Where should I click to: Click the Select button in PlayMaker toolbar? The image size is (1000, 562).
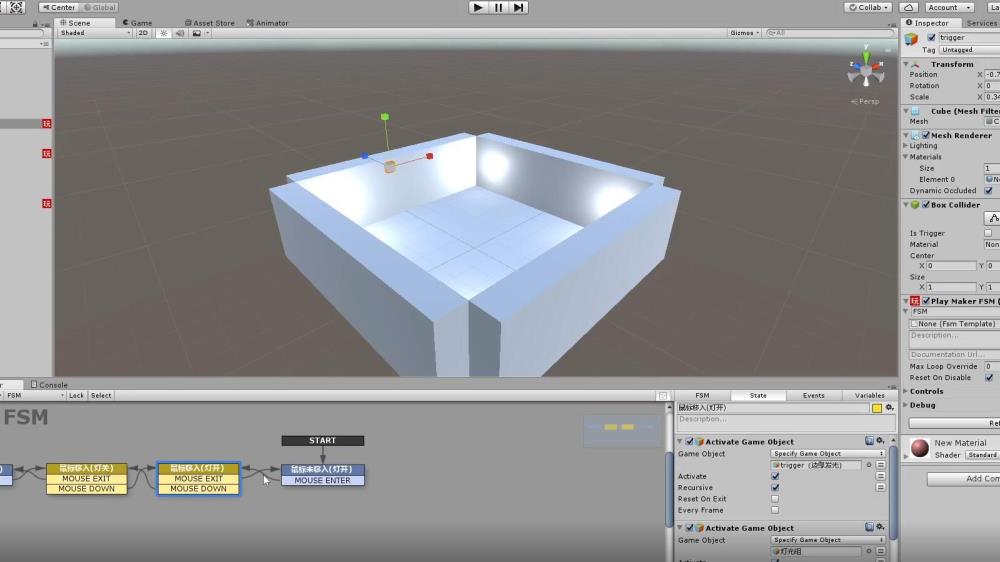[x=101, y=396]
